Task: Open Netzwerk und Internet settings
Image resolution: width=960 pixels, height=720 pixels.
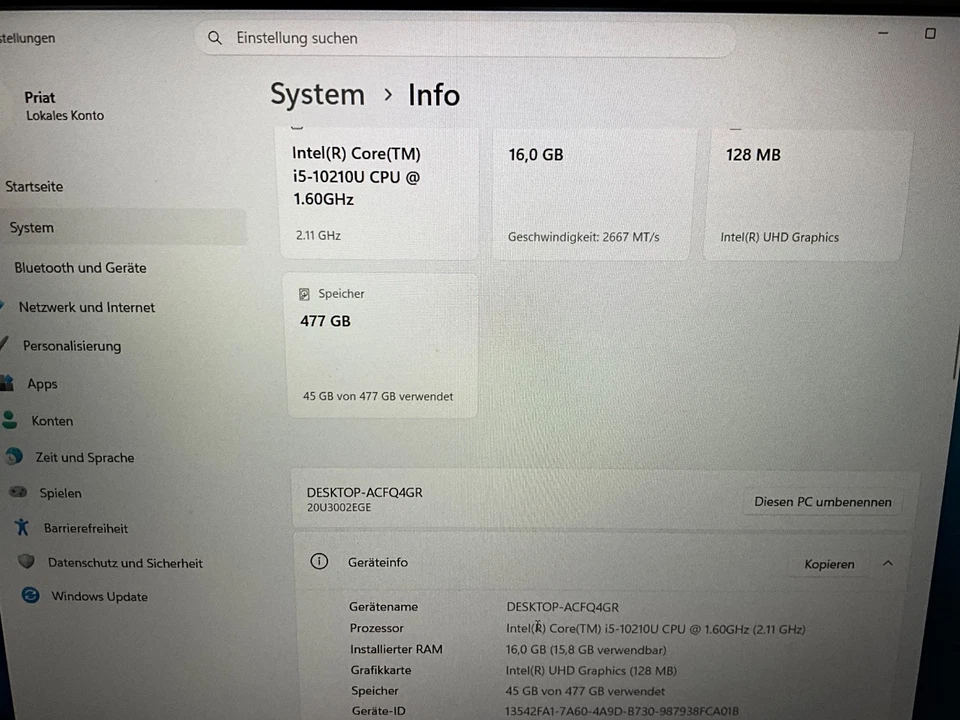Action: click(x=86, y=307)
